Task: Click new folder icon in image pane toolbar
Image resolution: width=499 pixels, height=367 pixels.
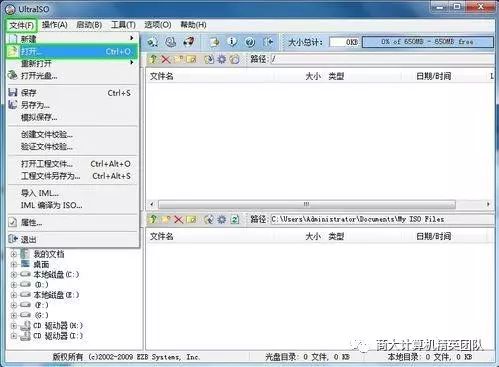Action: click(179, 59)
